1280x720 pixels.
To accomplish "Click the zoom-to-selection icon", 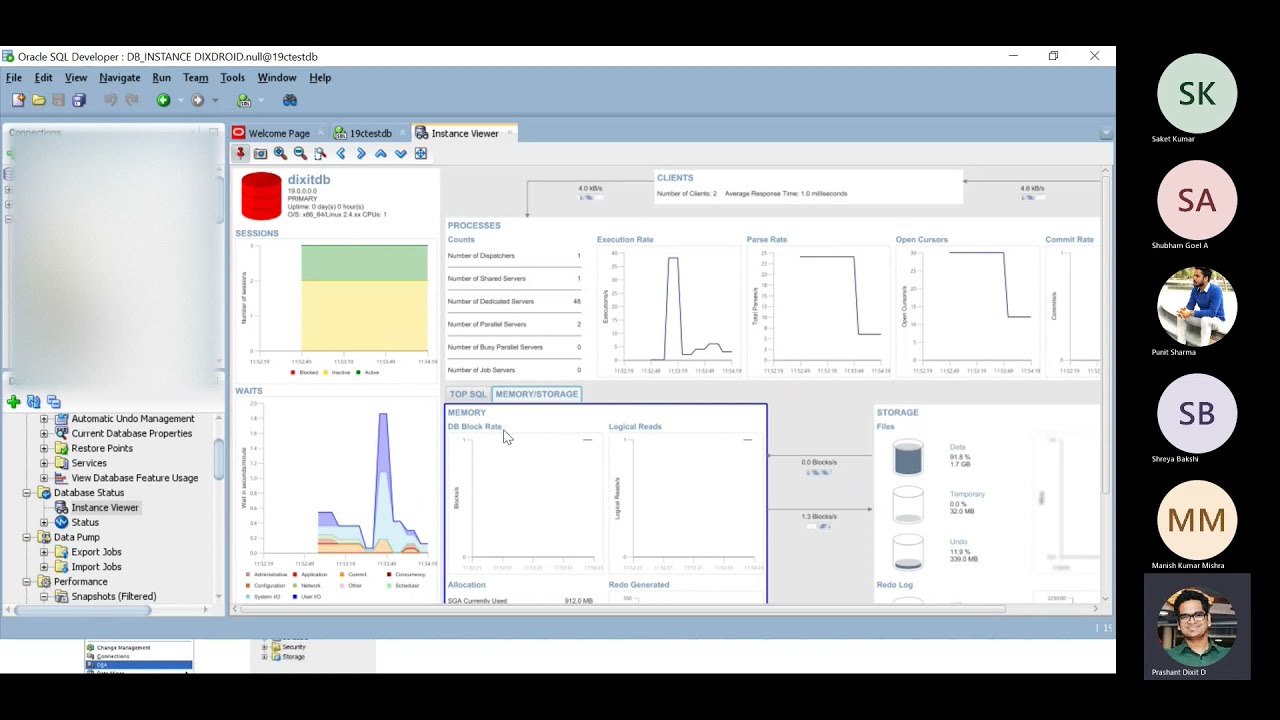I will 320,153.
